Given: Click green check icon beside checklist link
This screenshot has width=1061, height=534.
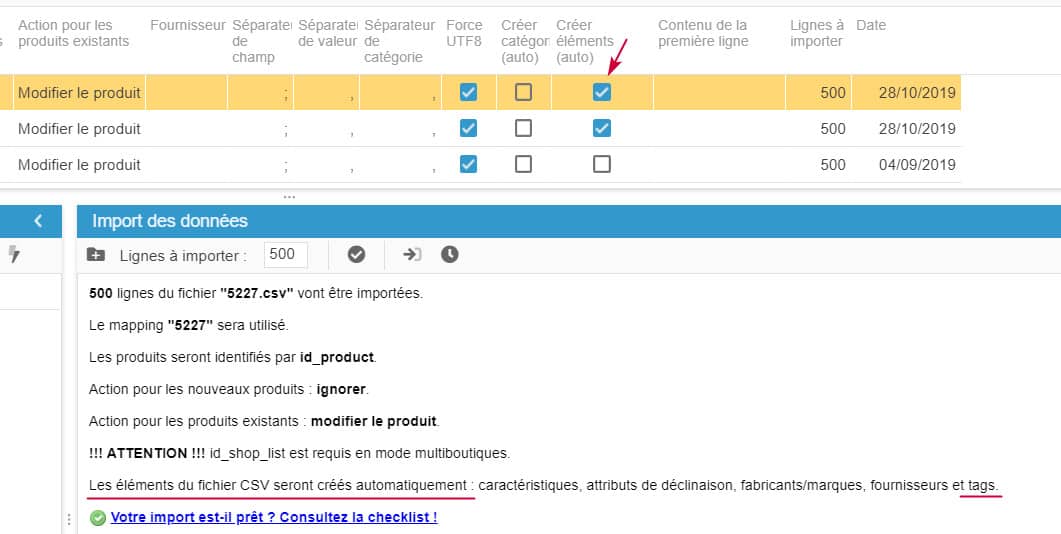Looking at the screenshot, I should [x=97, y=518].
